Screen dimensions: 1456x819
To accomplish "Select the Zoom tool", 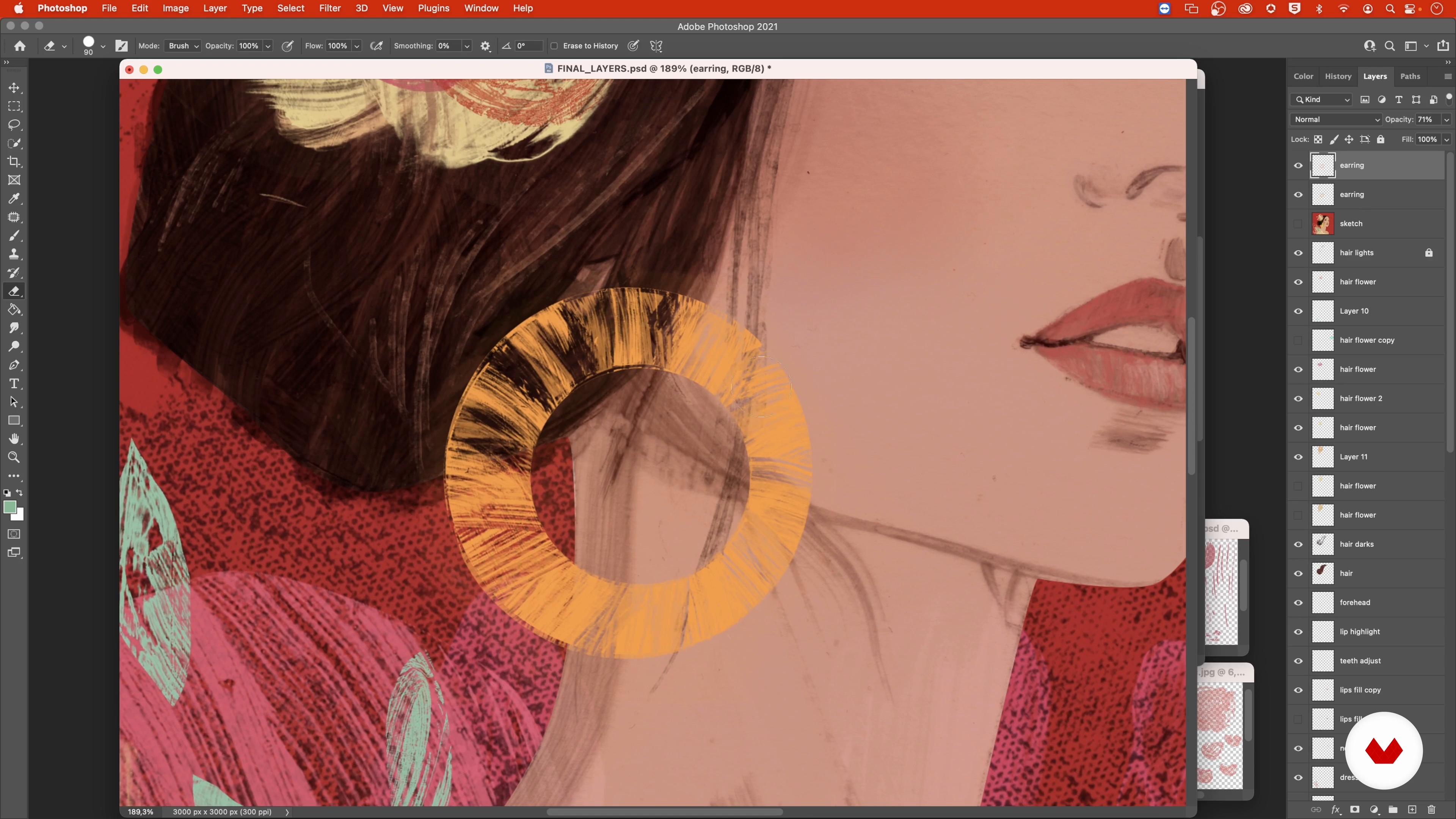I will (14, 457).
